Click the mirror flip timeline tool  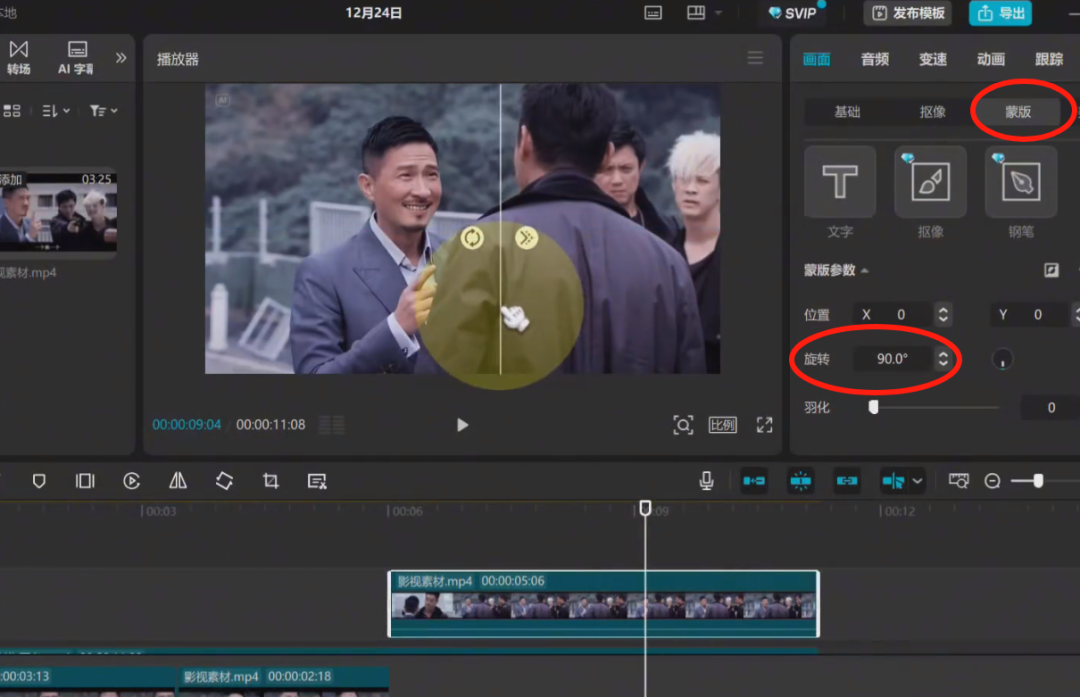pyautogui.click(x=178, y=481)
